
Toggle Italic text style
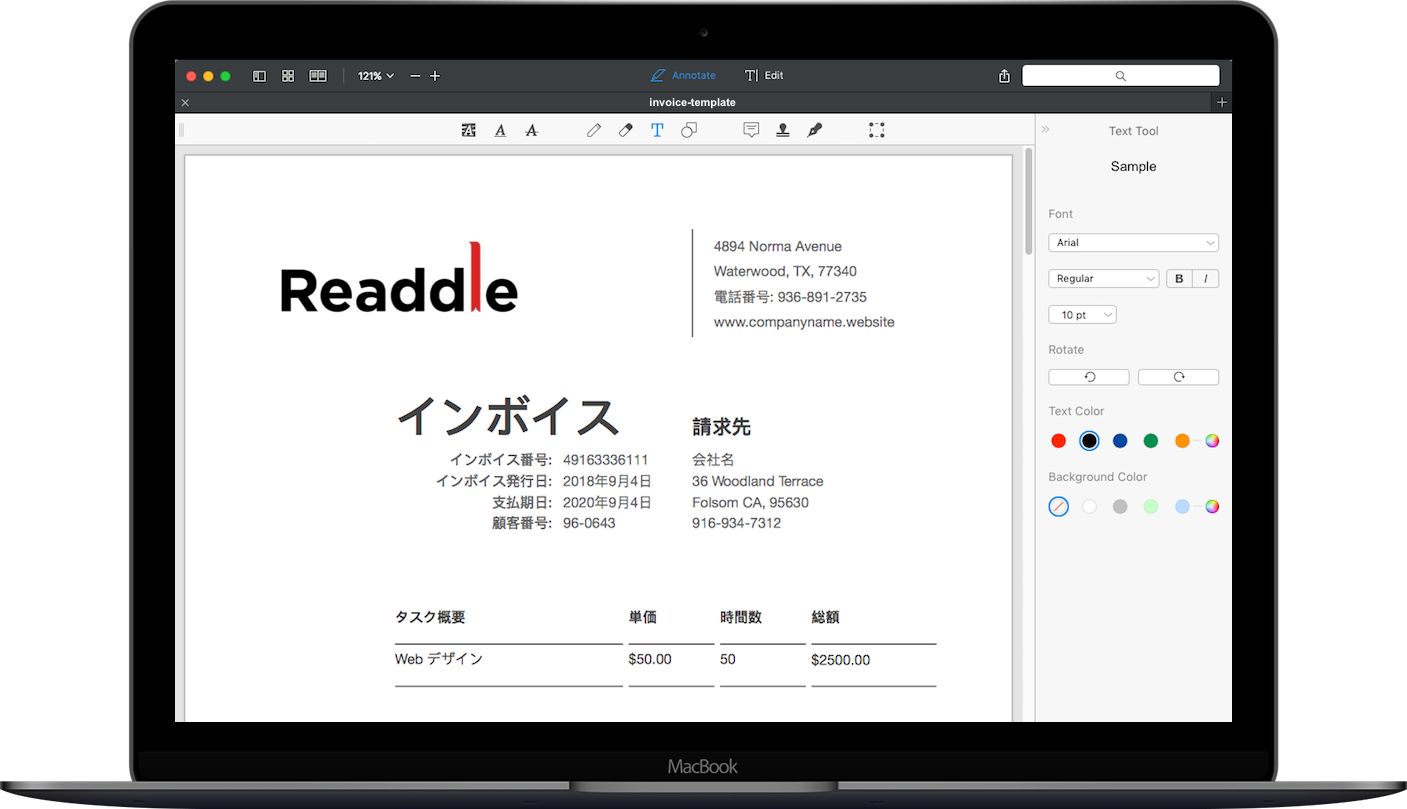point(1206,279)
